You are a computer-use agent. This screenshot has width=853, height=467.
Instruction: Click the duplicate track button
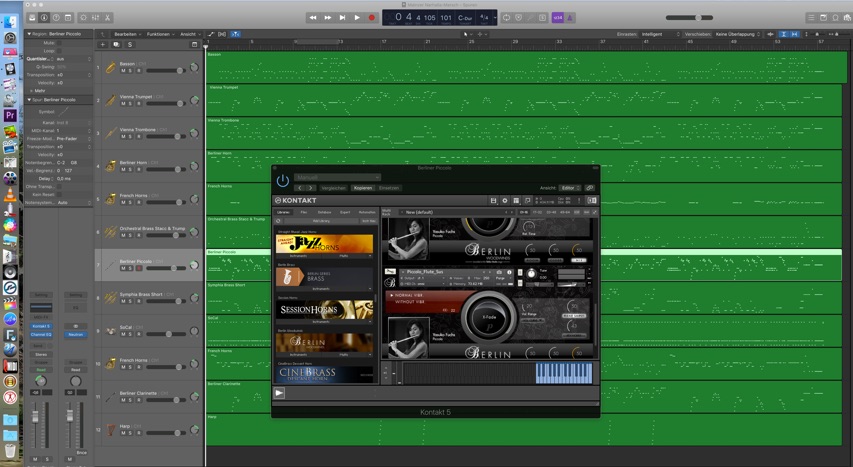coord(116,45)
